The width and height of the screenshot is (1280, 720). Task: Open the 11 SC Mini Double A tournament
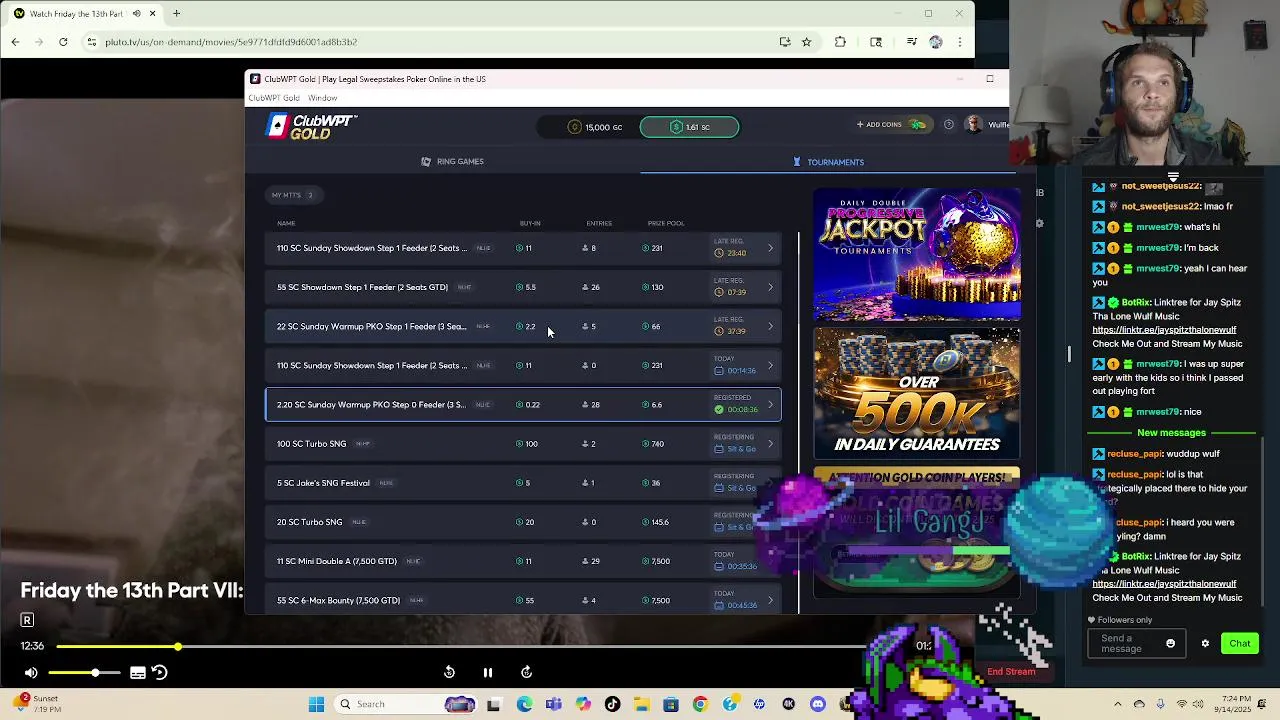point(522,561)
